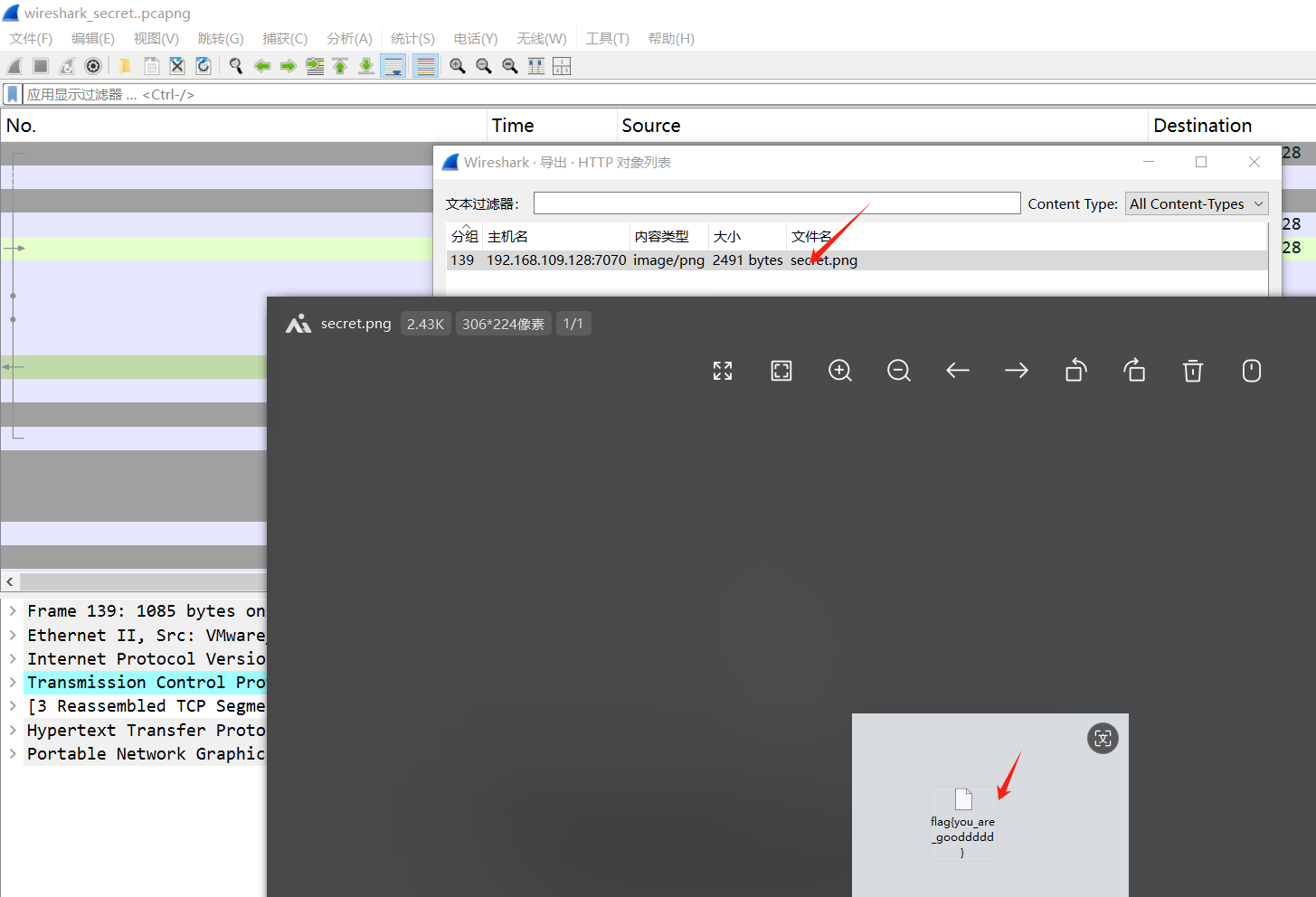
Task: Go to next image with right arrow
Action: coord(1017,371)
